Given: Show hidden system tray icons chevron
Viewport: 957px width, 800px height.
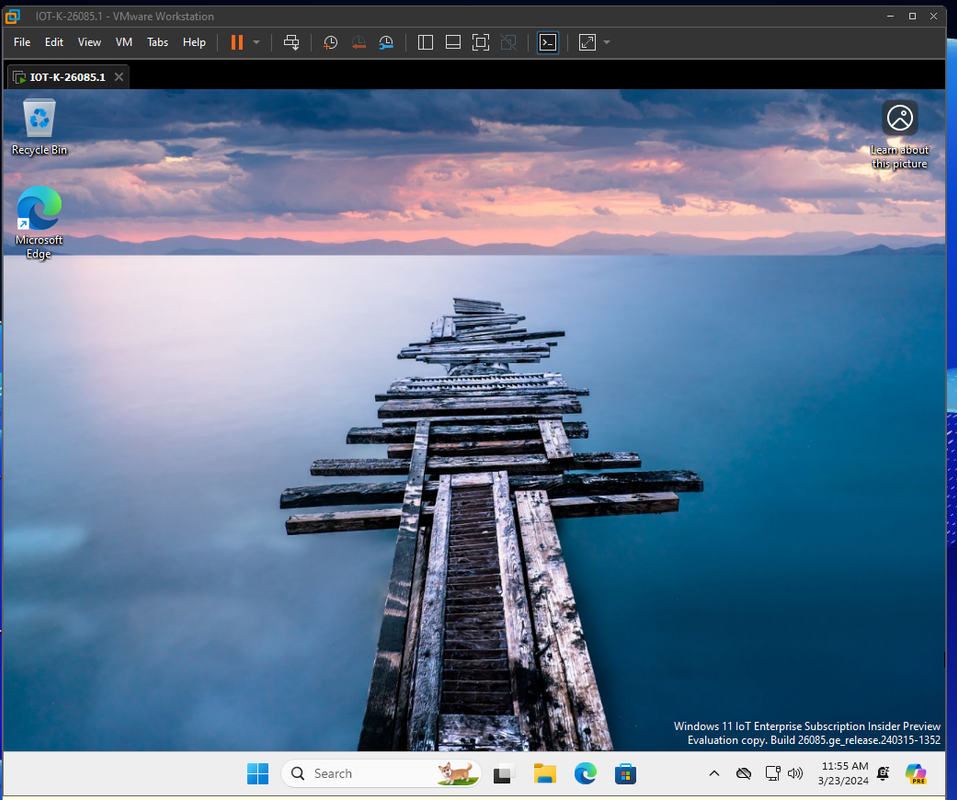Looking at the screenshot, I should tap(714, 774).
